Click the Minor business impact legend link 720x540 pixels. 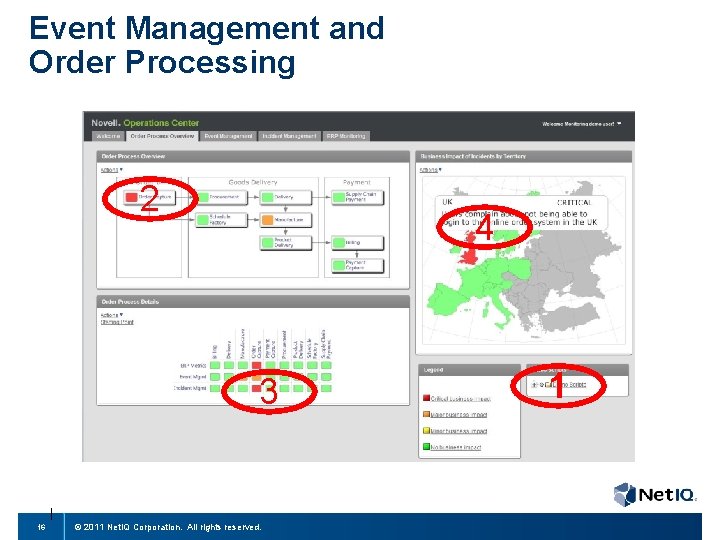coord(459,431)
